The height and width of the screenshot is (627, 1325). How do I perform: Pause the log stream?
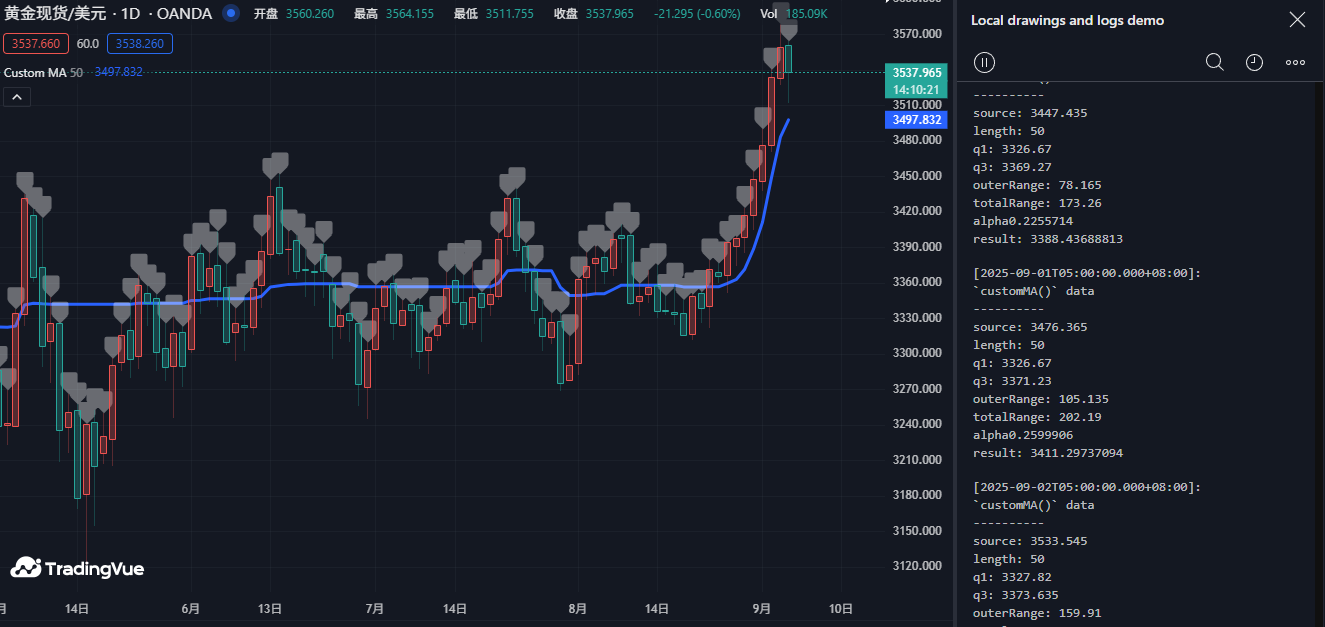coord(984,62)
